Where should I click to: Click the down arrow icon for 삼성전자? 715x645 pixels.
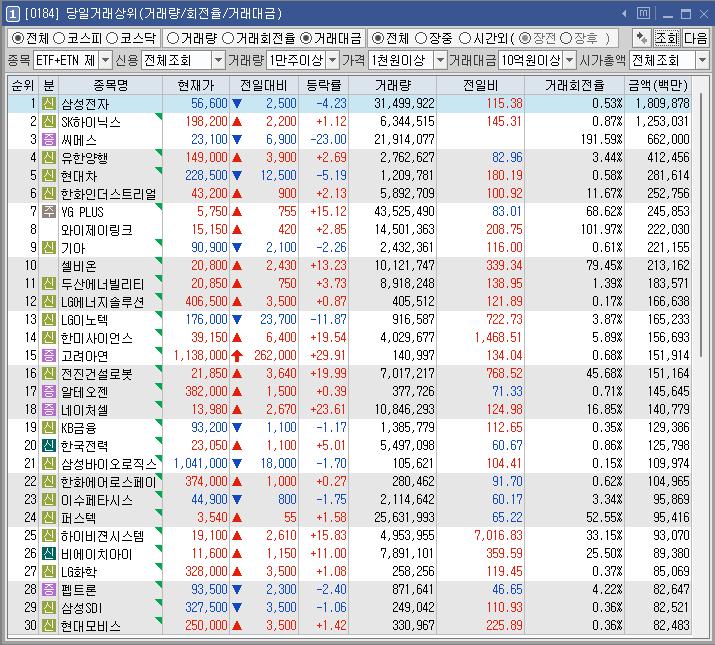tap(237, 104)
